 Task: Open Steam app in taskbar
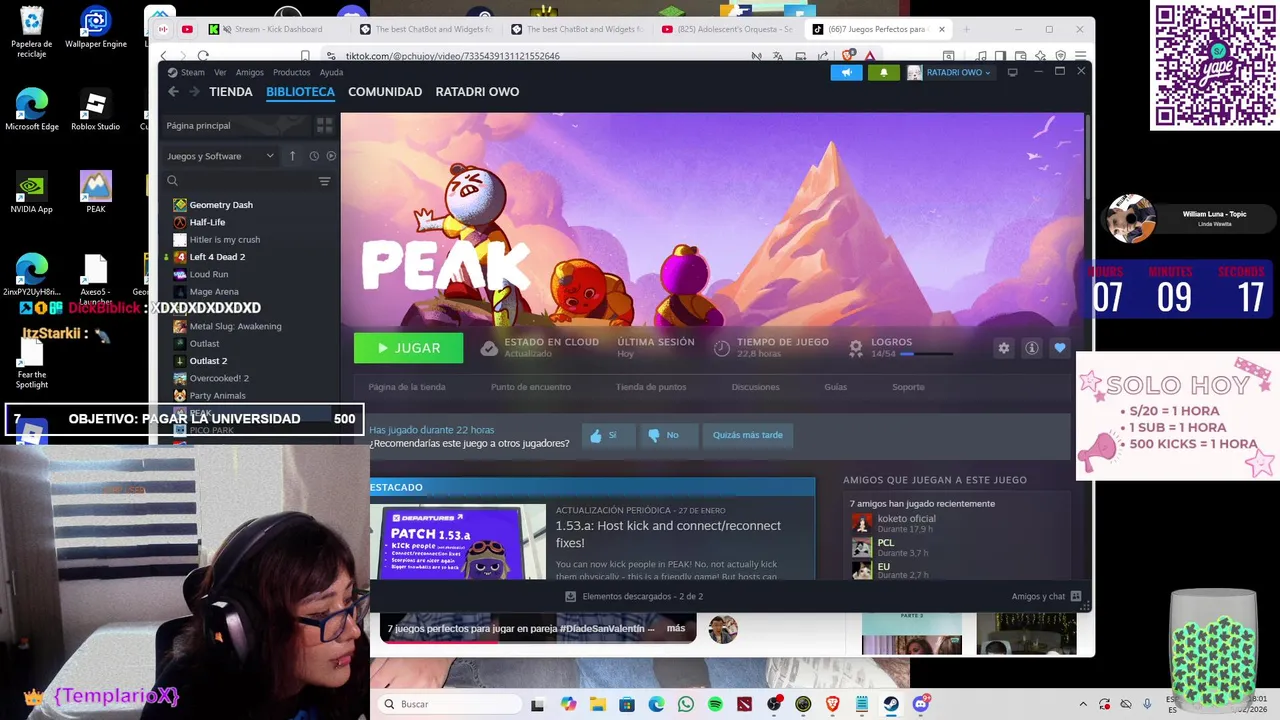891,704
